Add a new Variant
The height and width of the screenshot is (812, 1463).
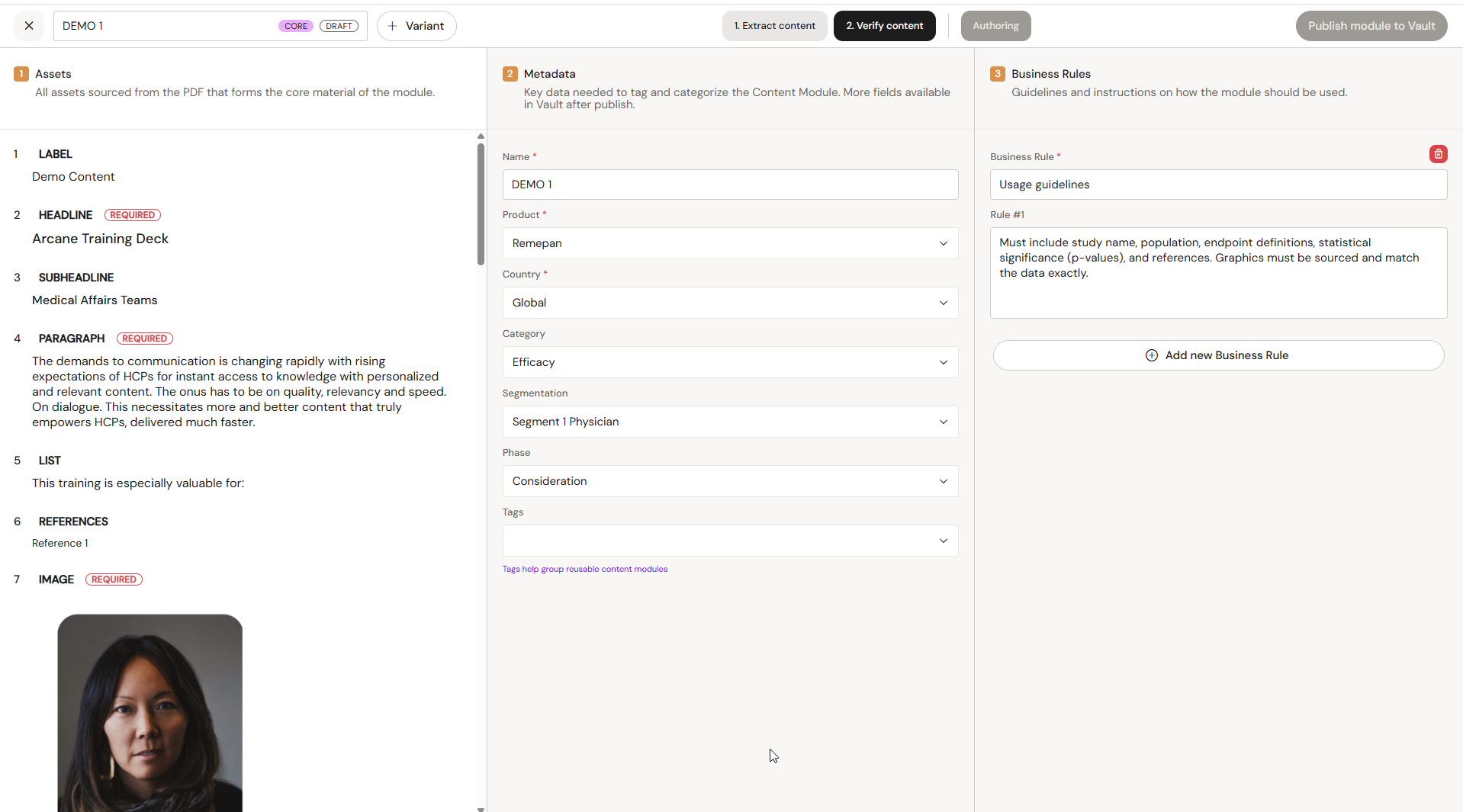[x=416, y=26]
